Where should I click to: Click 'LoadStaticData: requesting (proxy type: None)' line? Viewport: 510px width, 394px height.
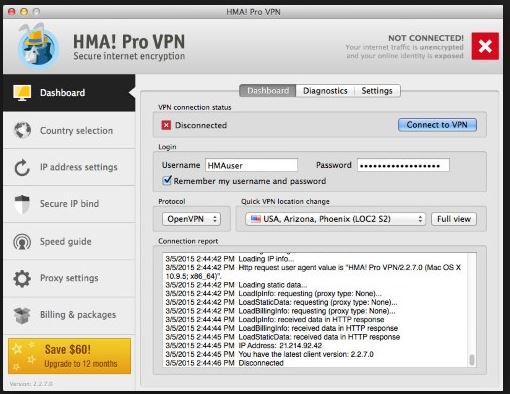pos(281,302)
